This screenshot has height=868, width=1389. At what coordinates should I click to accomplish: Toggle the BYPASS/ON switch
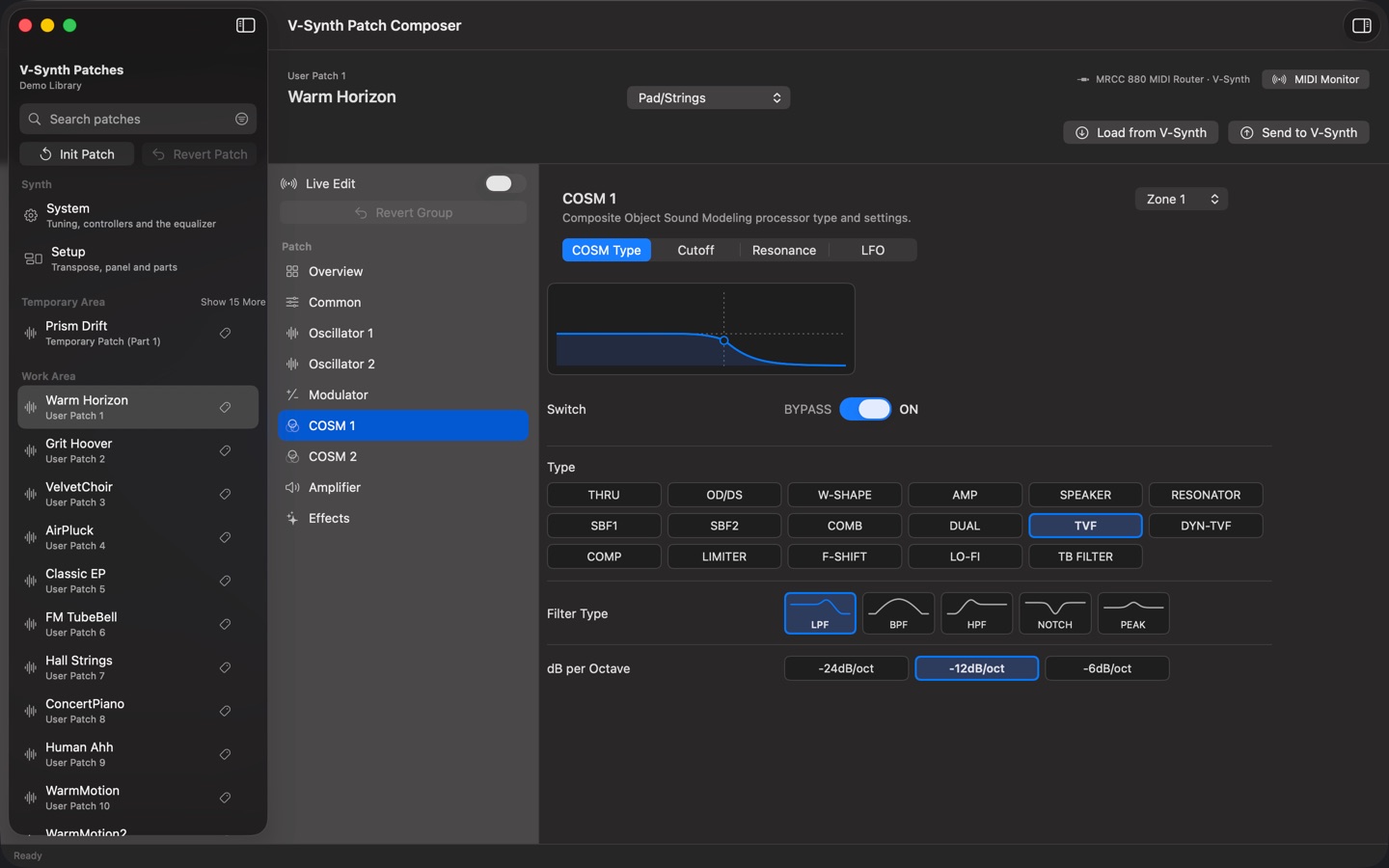[x=865, y=409]
